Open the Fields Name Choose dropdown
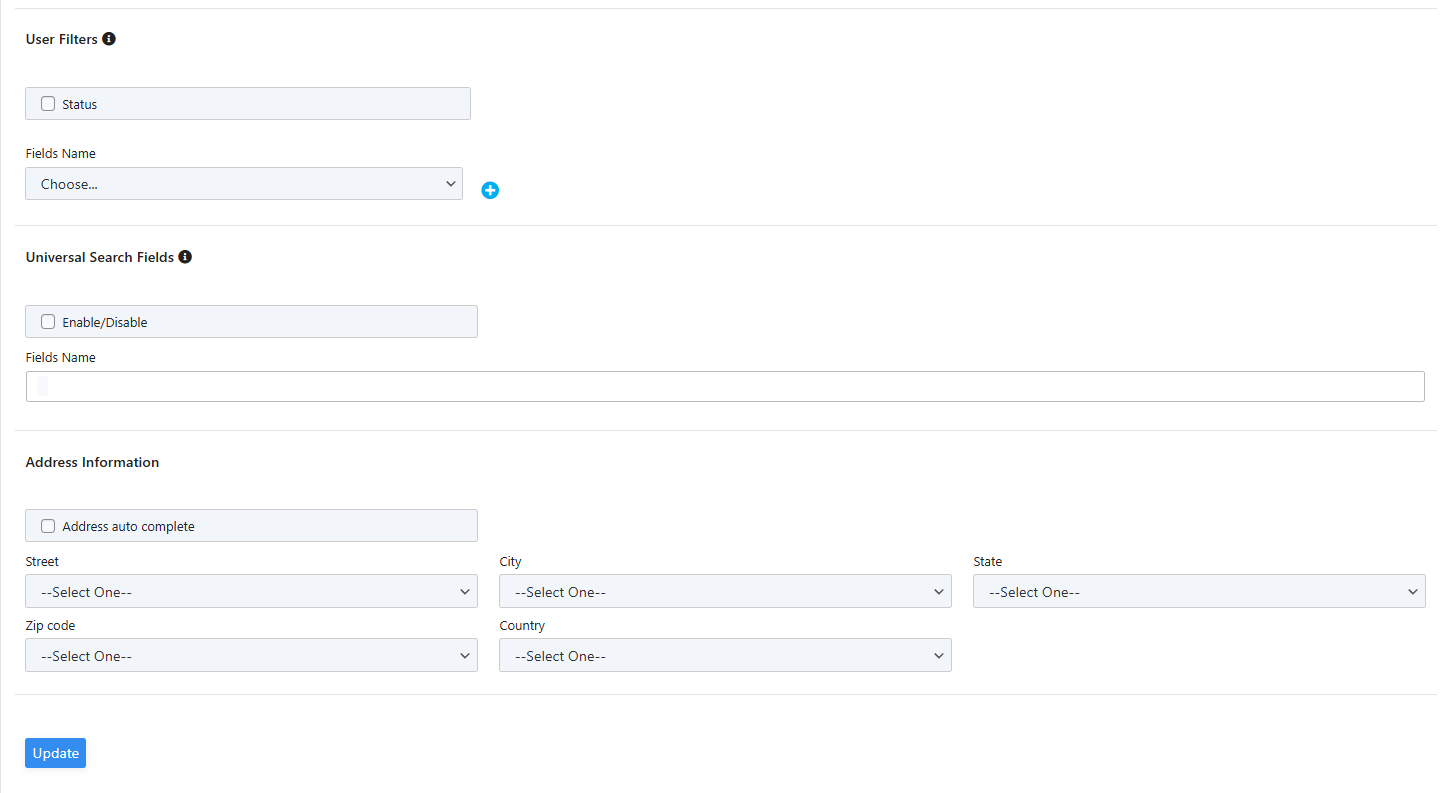This screenshot has width=1445, height=793. [x=244, y=184]
